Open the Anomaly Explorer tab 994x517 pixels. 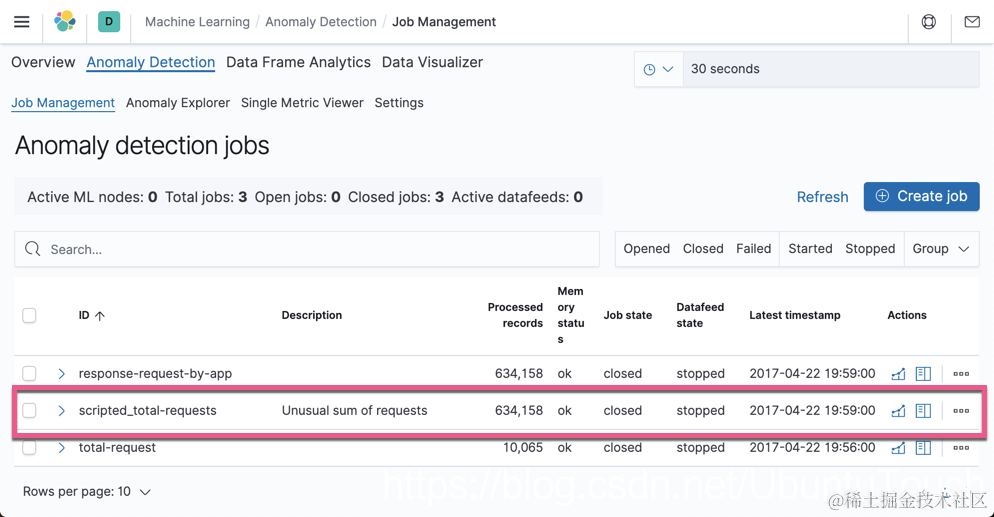coord(178,103)
